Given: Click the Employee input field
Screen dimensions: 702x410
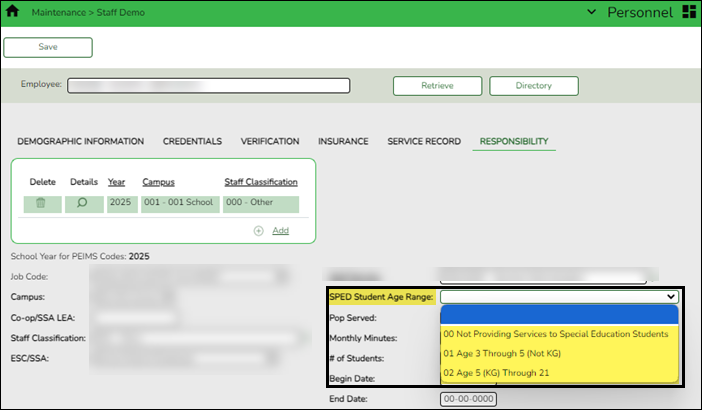Looking at the screenshot, I should point(208,85).
